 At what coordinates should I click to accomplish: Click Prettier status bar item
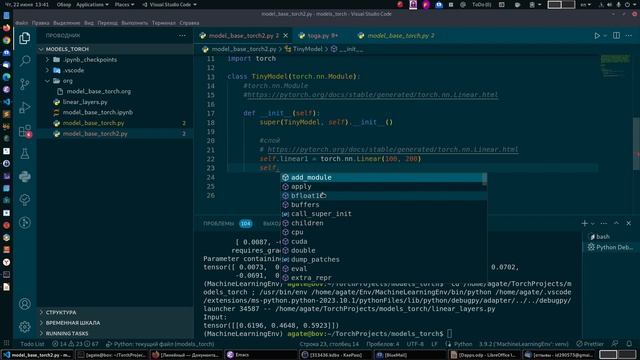coord(590,344)
